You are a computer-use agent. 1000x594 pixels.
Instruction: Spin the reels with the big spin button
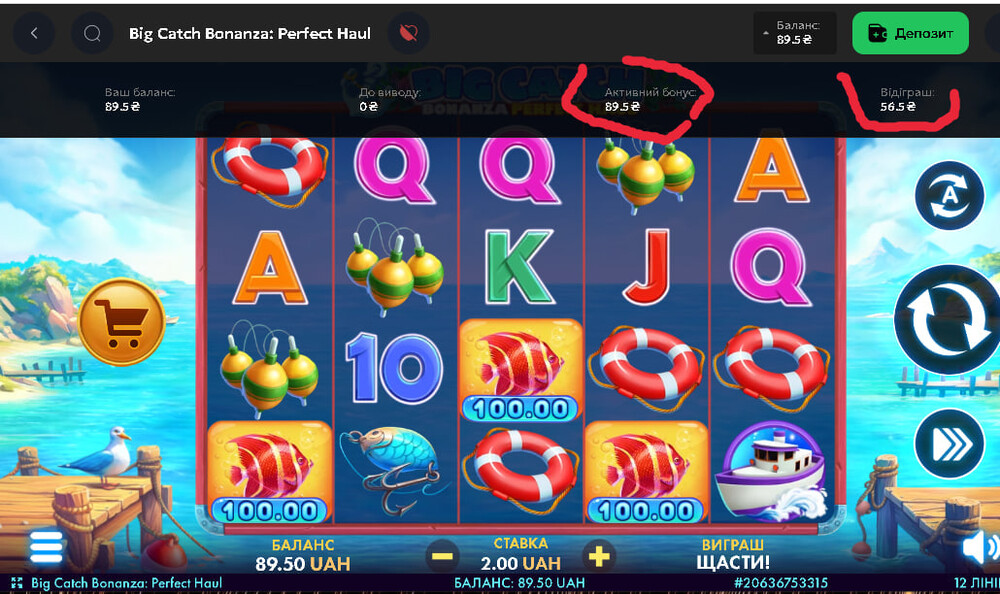(948, 320)
